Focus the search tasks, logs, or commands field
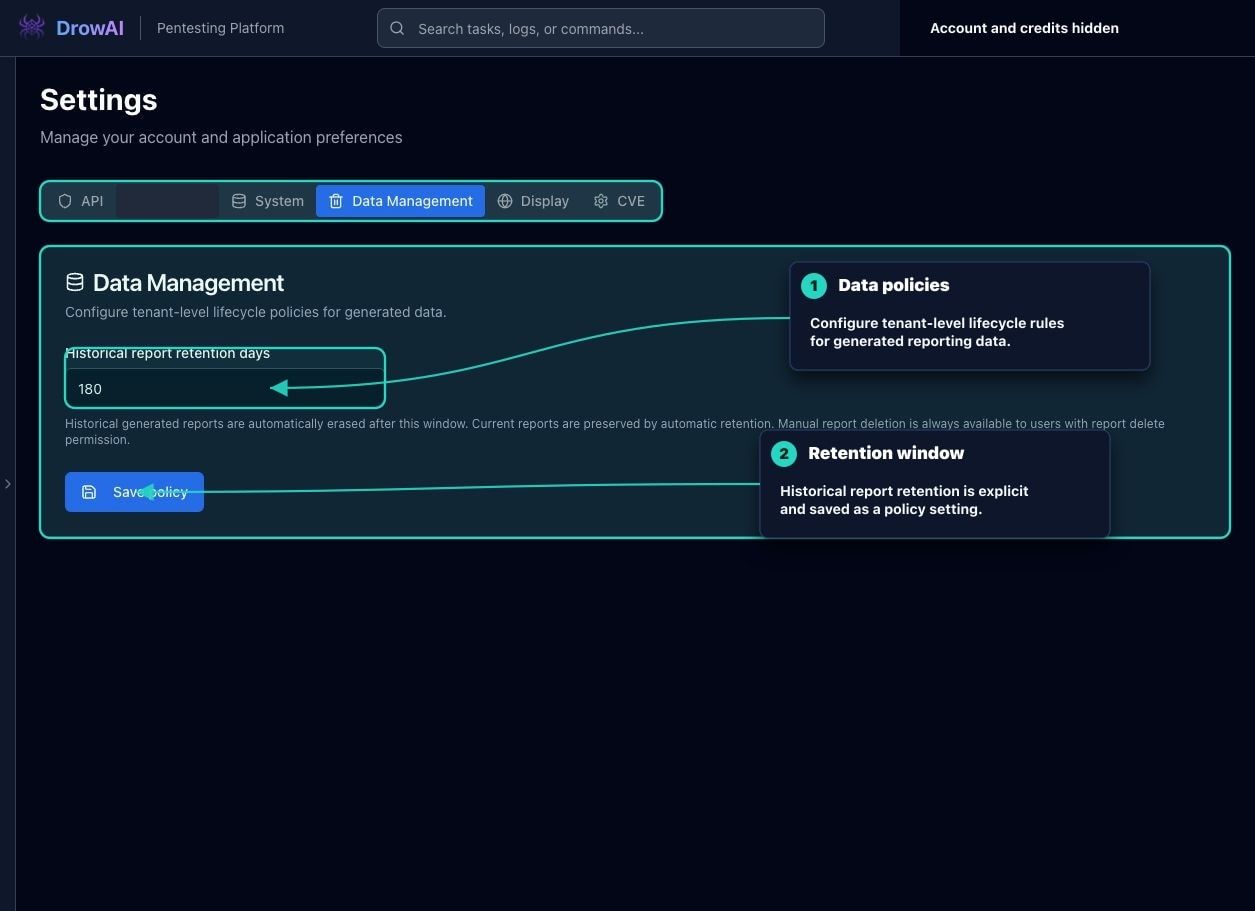This screenshot has height=911, width=1255. coord(601,28)
